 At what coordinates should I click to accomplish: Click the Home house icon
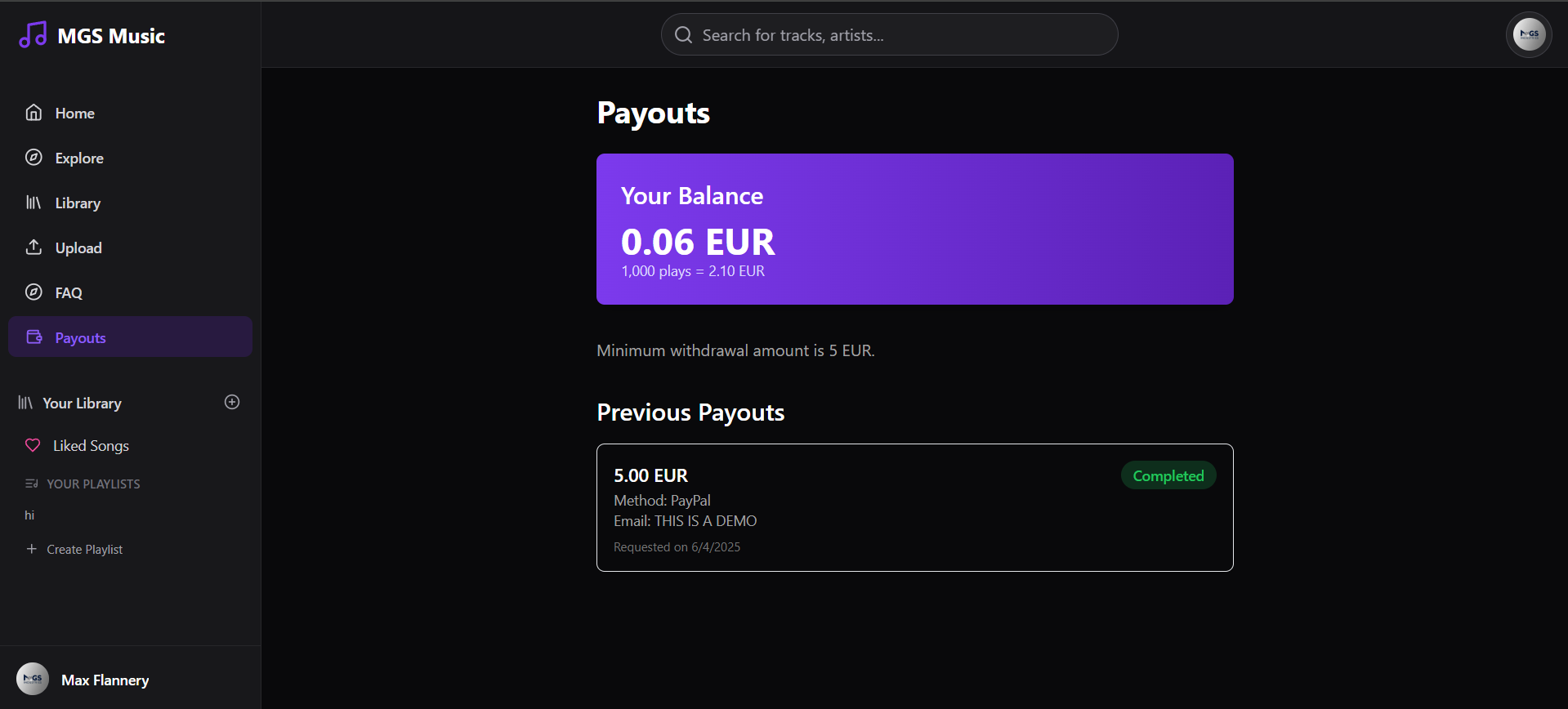[x=34, y=113]
